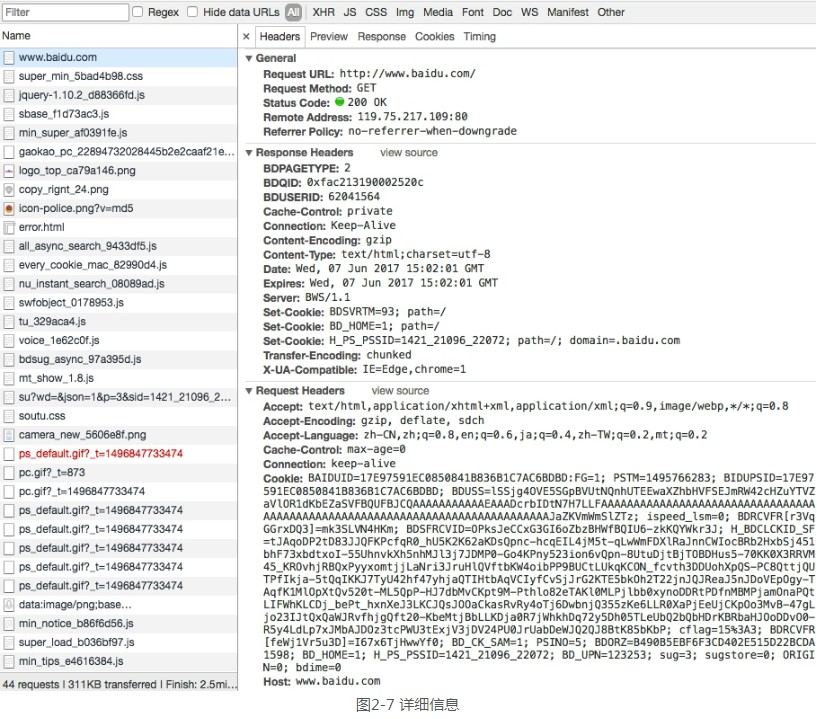
Task: Select the su?wd=&json=1 request row
Action: [119, 397]
